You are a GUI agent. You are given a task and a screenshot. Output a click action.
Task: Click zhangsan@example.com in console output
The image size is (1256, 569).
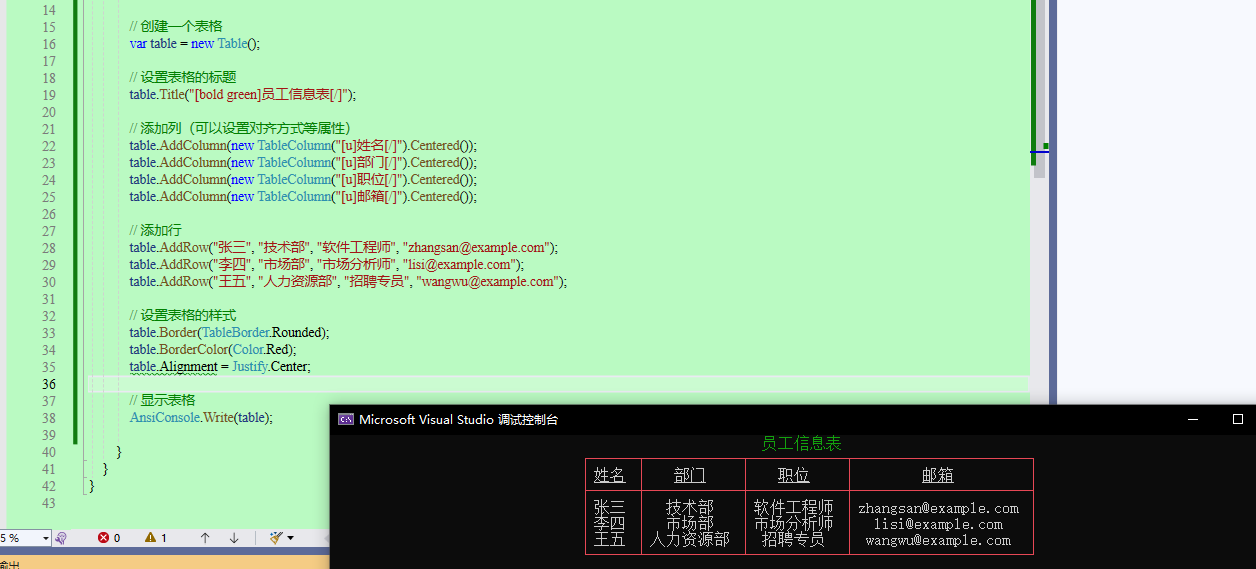pos(938,508)
